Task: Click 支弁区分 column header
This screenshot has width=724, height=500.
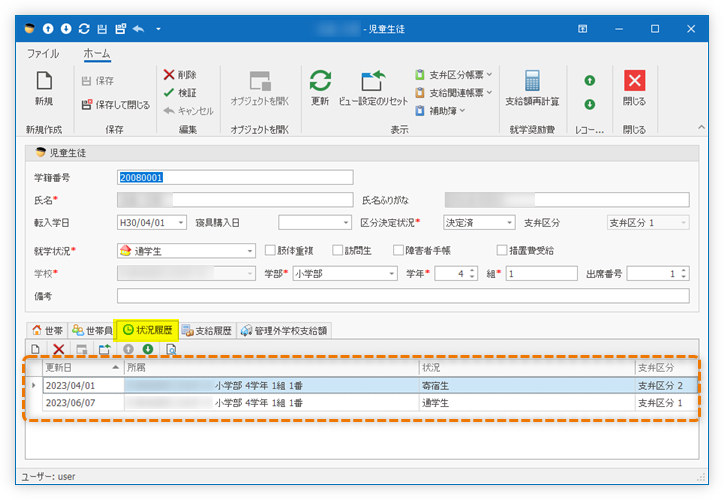Action: [x=666, y=367]
